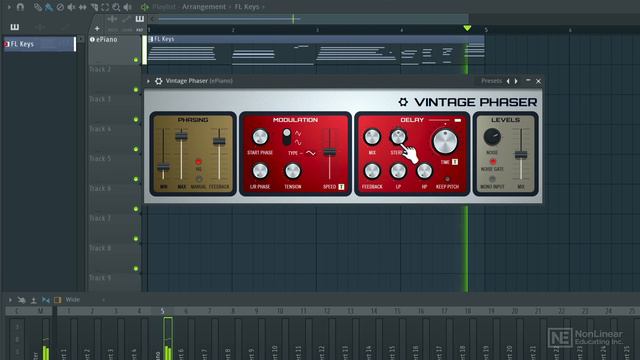The image size is (640, 360).
Task: Select the speaker playback tool in playlist toolbar
Action: pyautogui.click(x=128, y=7)
